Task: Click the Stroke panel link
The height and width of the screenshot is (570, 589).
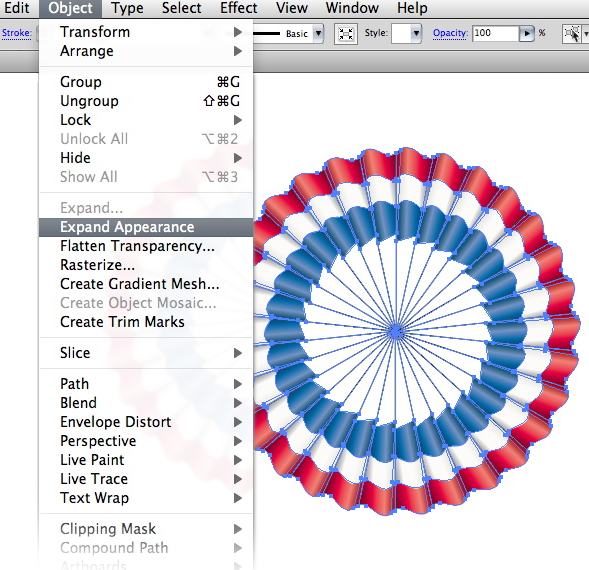Action: [x=17, y=33]
